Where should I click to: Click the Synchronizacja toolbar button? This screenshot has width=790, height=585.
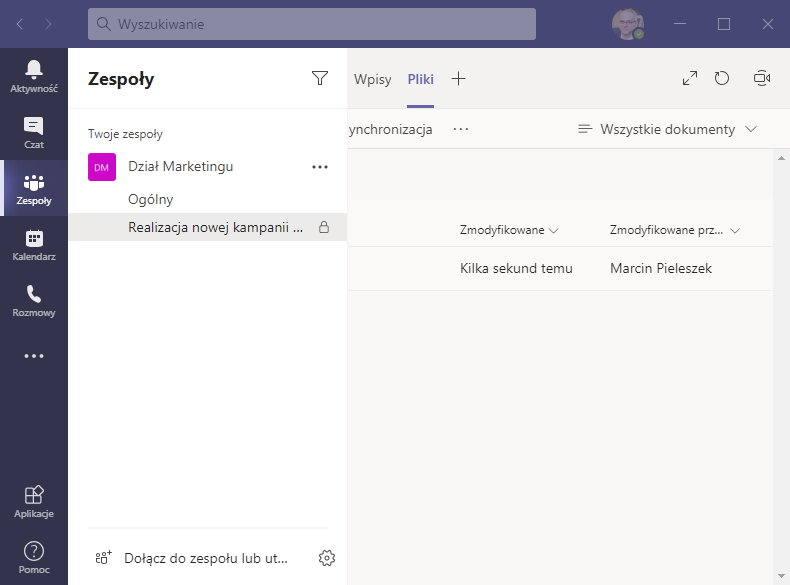click(390, 129)
